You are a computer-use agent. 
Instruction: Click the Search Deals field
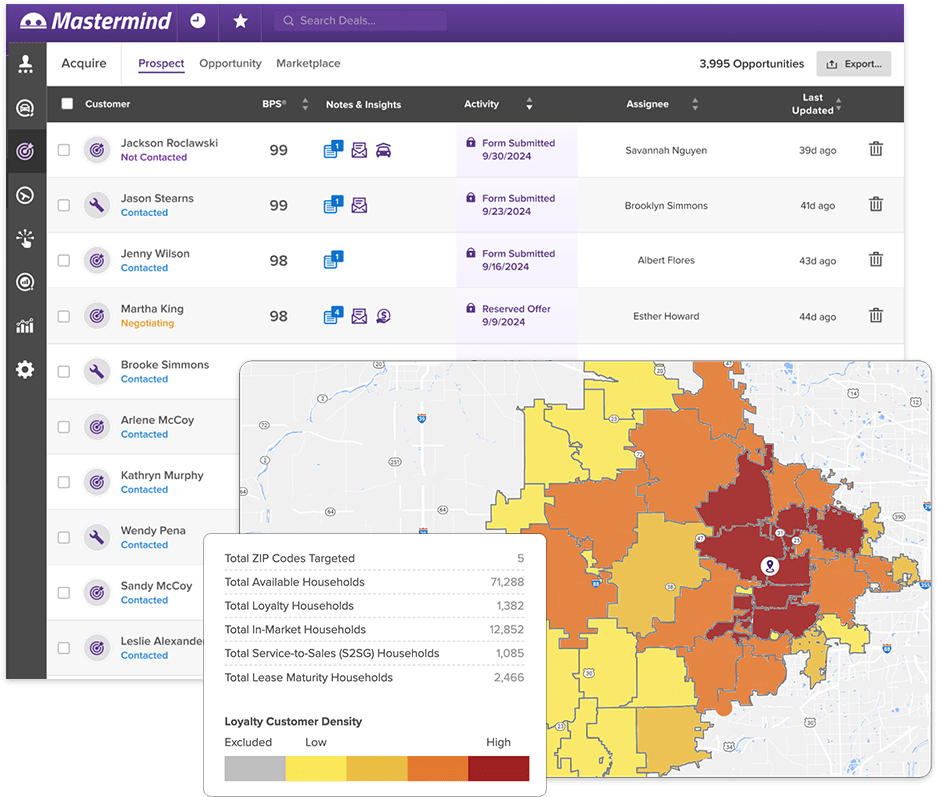click(360, 20)
